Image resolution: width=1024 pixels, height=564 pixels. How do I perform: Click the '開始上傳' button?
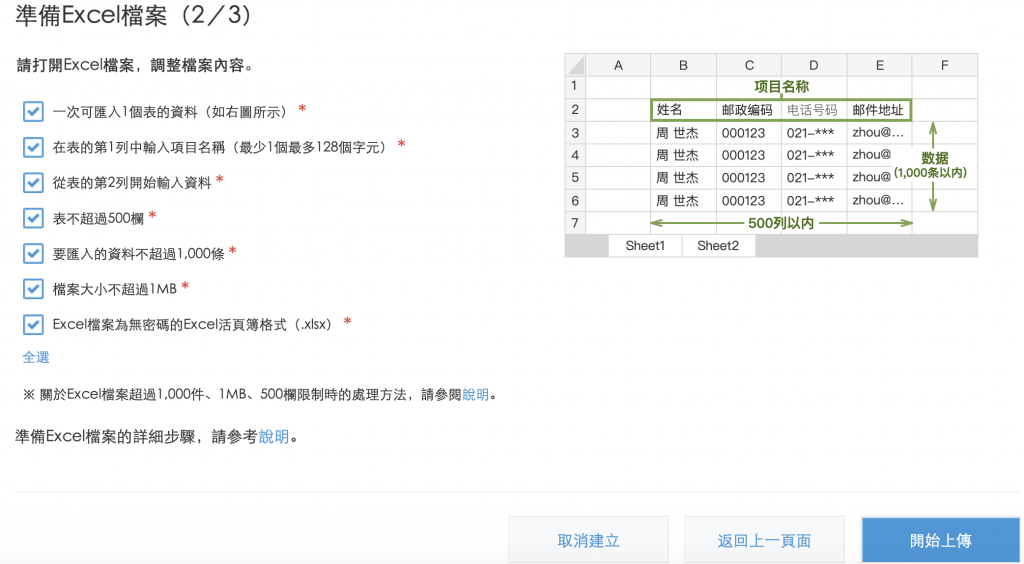pos(940,540)
